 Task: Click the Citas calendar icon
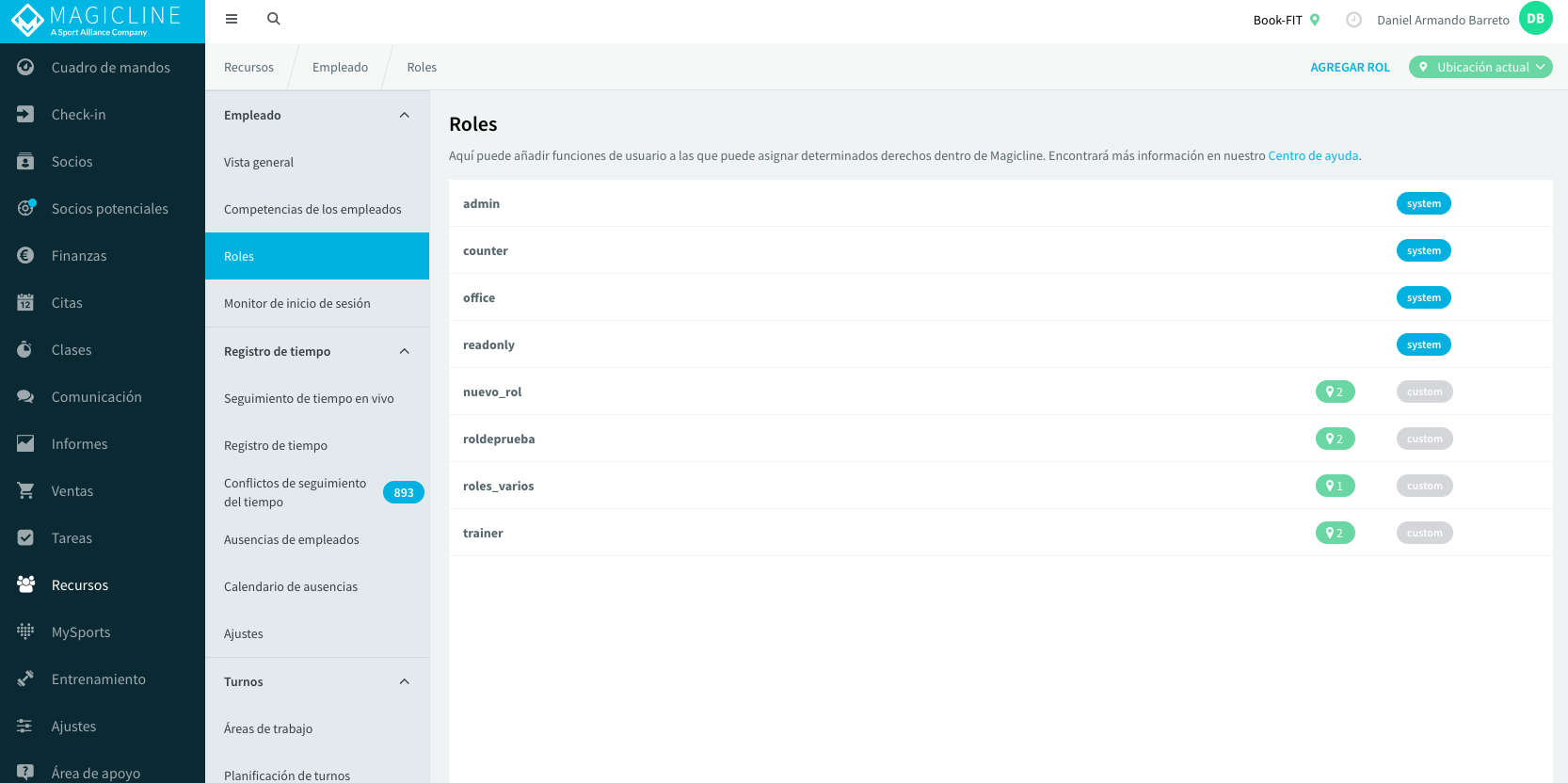point(25,302)
